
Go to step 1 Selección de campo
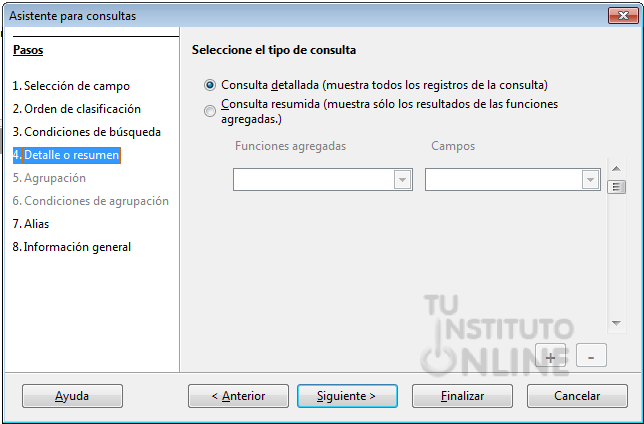[71, 86]
